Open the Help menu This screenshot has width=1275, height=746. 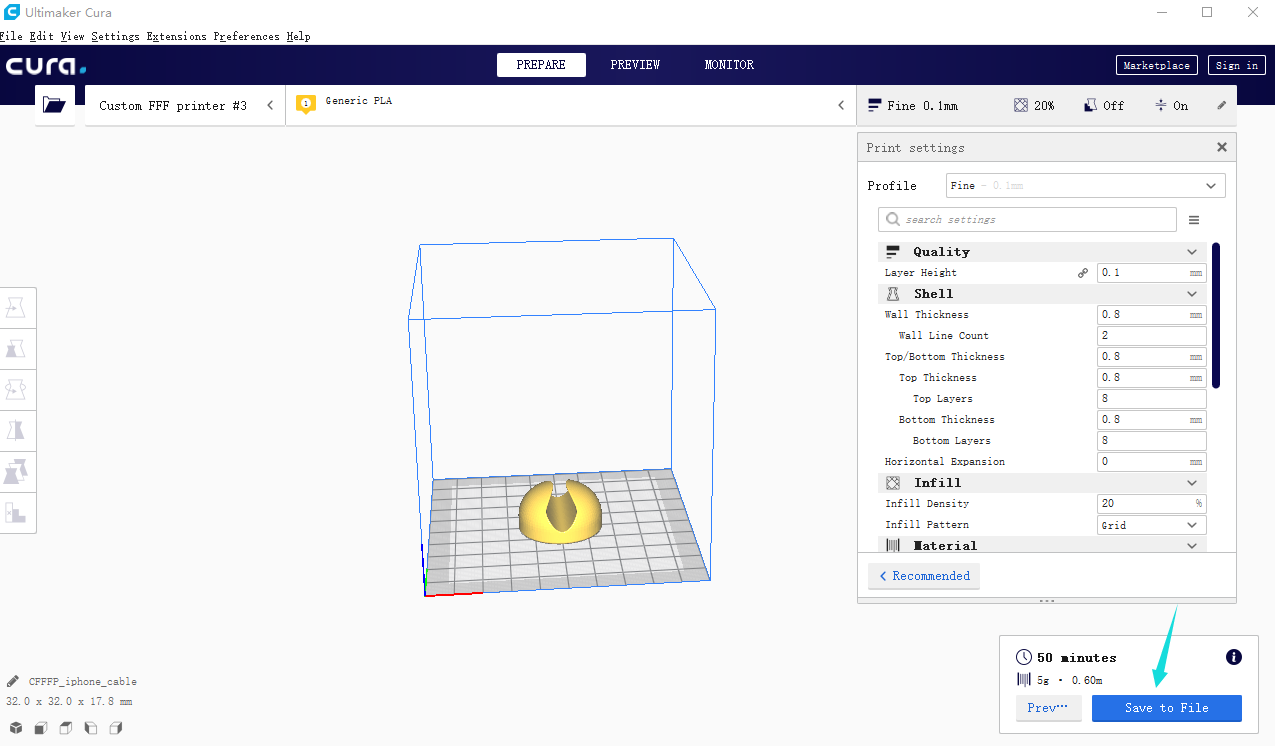[298, 36]
